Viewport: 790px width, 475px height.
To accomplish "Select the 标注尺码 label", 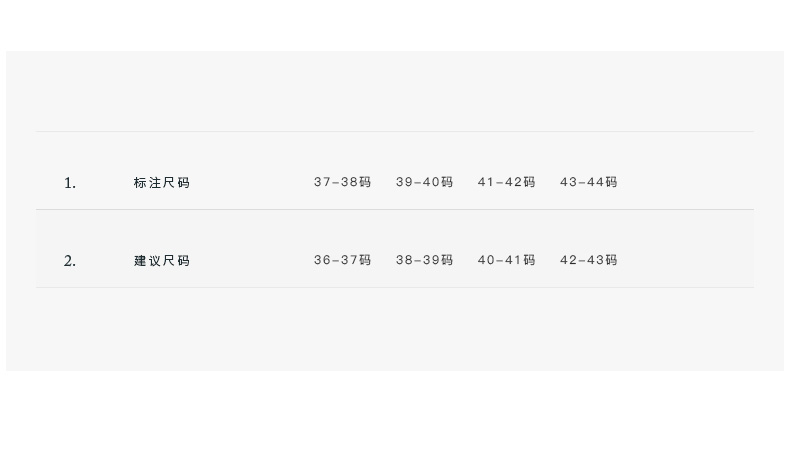I will coord(161,183).
